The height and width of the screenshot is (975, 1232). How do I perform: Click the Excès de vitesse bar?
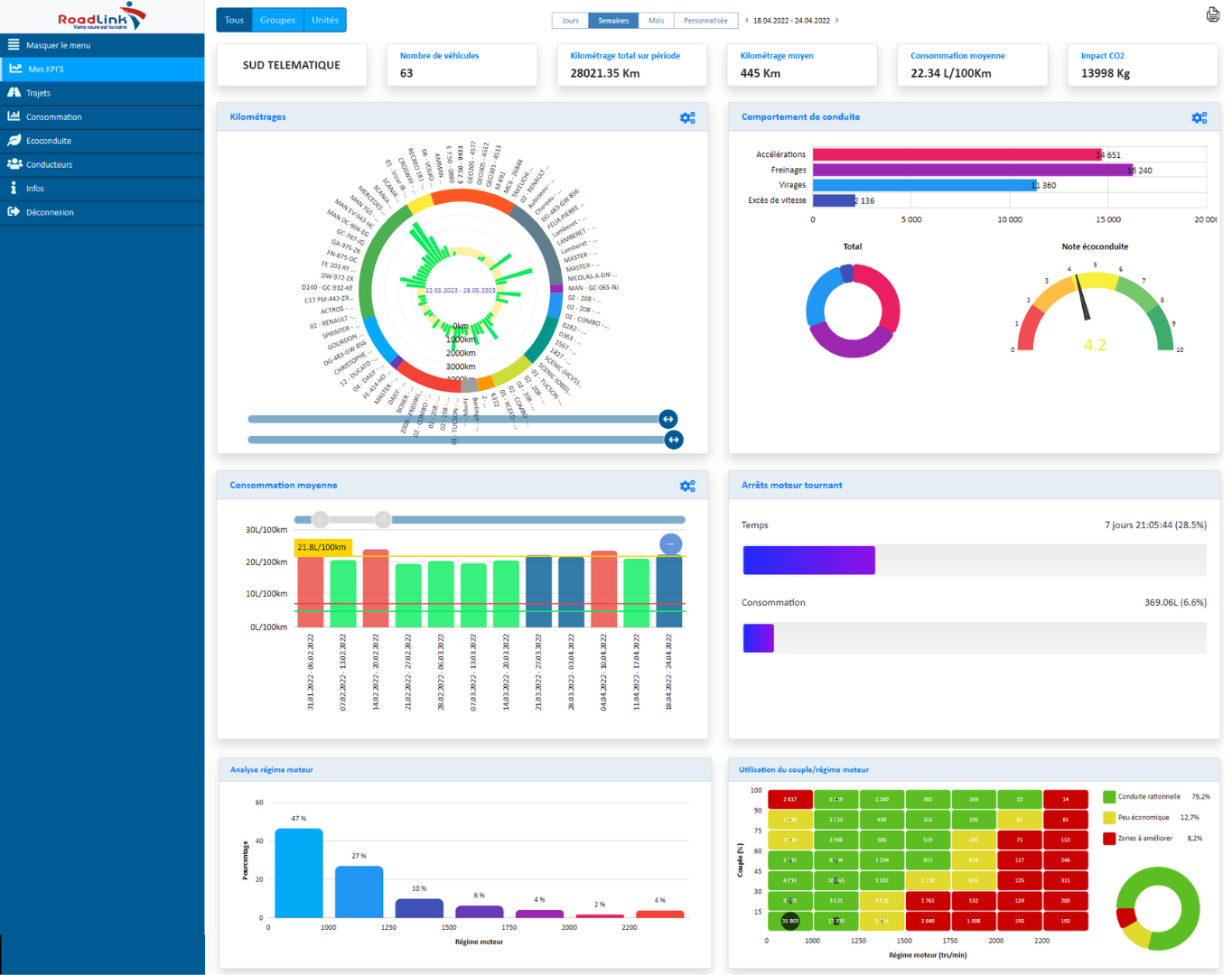click(x=834, y=200)
